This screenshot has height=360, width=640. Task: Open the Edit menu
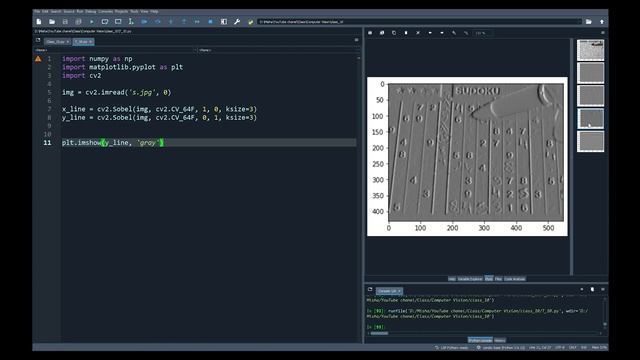45,11
